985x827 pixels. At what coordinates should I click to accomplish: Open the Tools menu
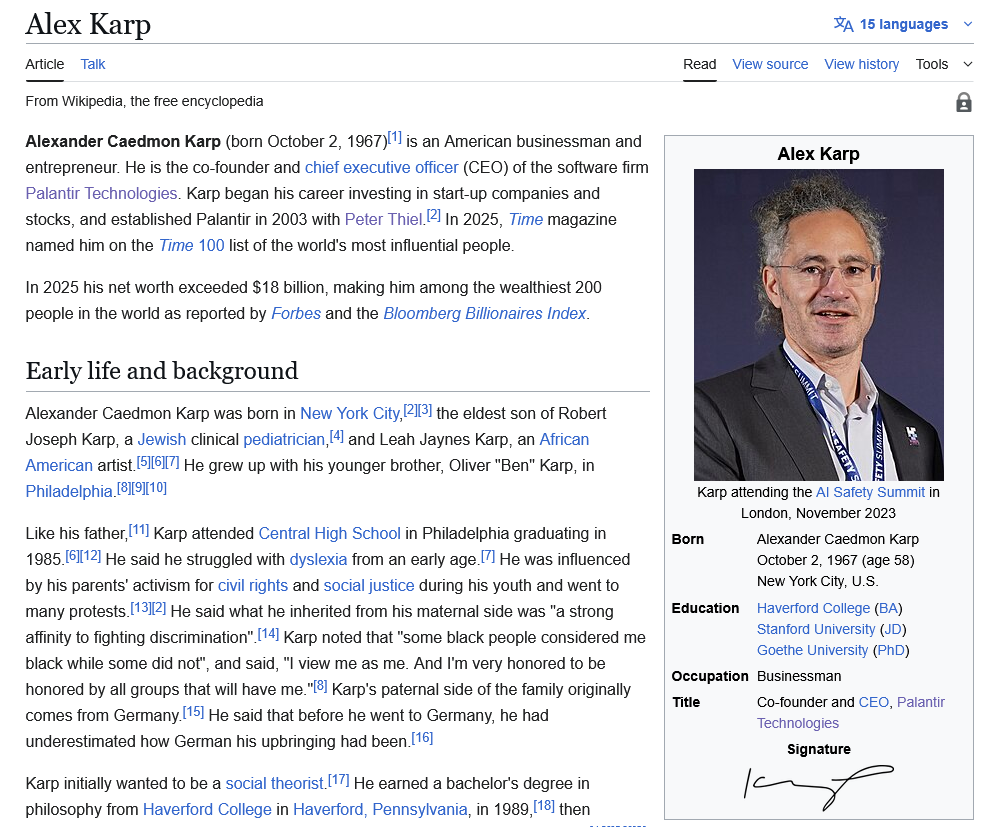coord(944,64)
